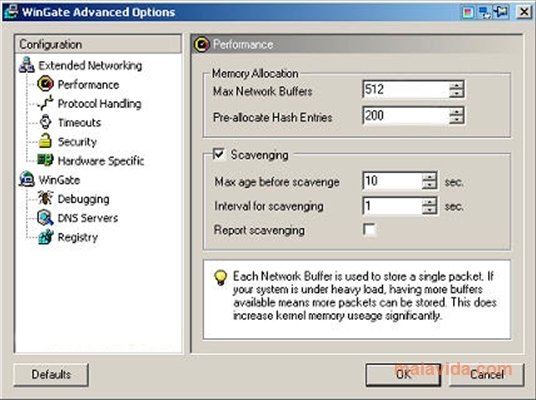This screenshot has height=400, width=536.
Task: Click the Max Network Buffers label
Action: coord(263,91)
